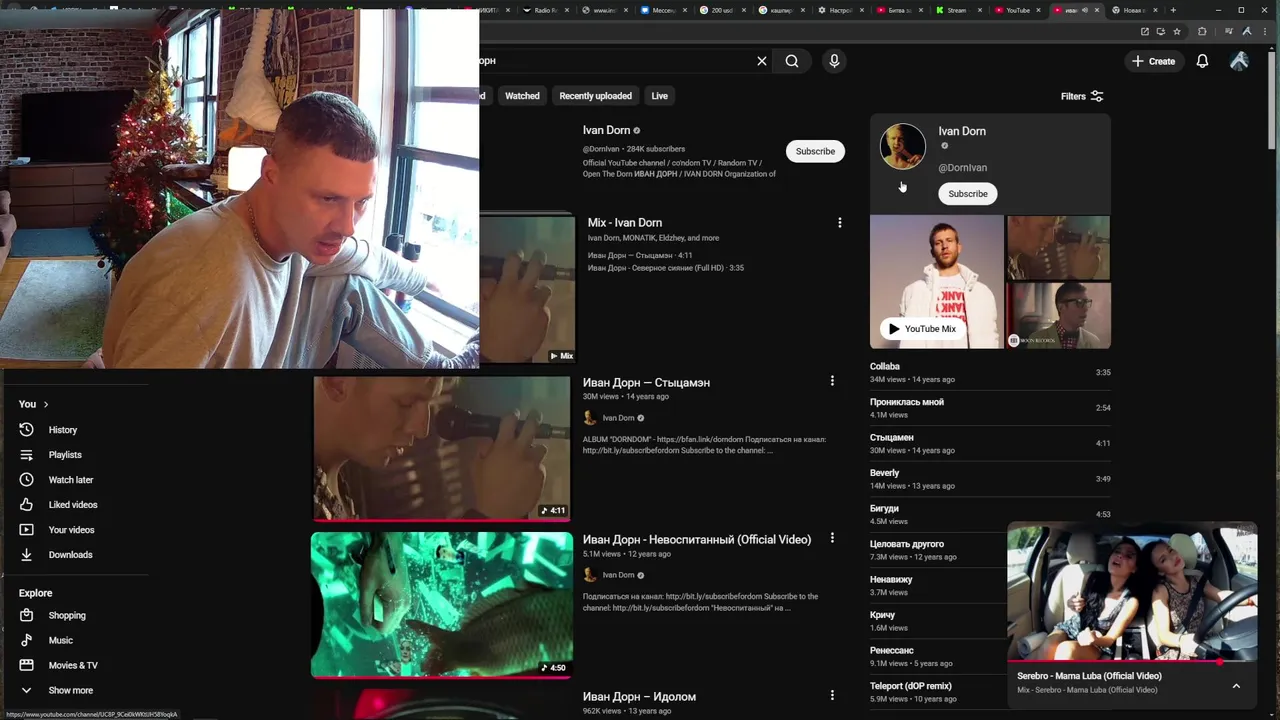This screenshot has height=720, width=1280.
Task: Play Целовать другого from the track list
Action: point(937,550)
